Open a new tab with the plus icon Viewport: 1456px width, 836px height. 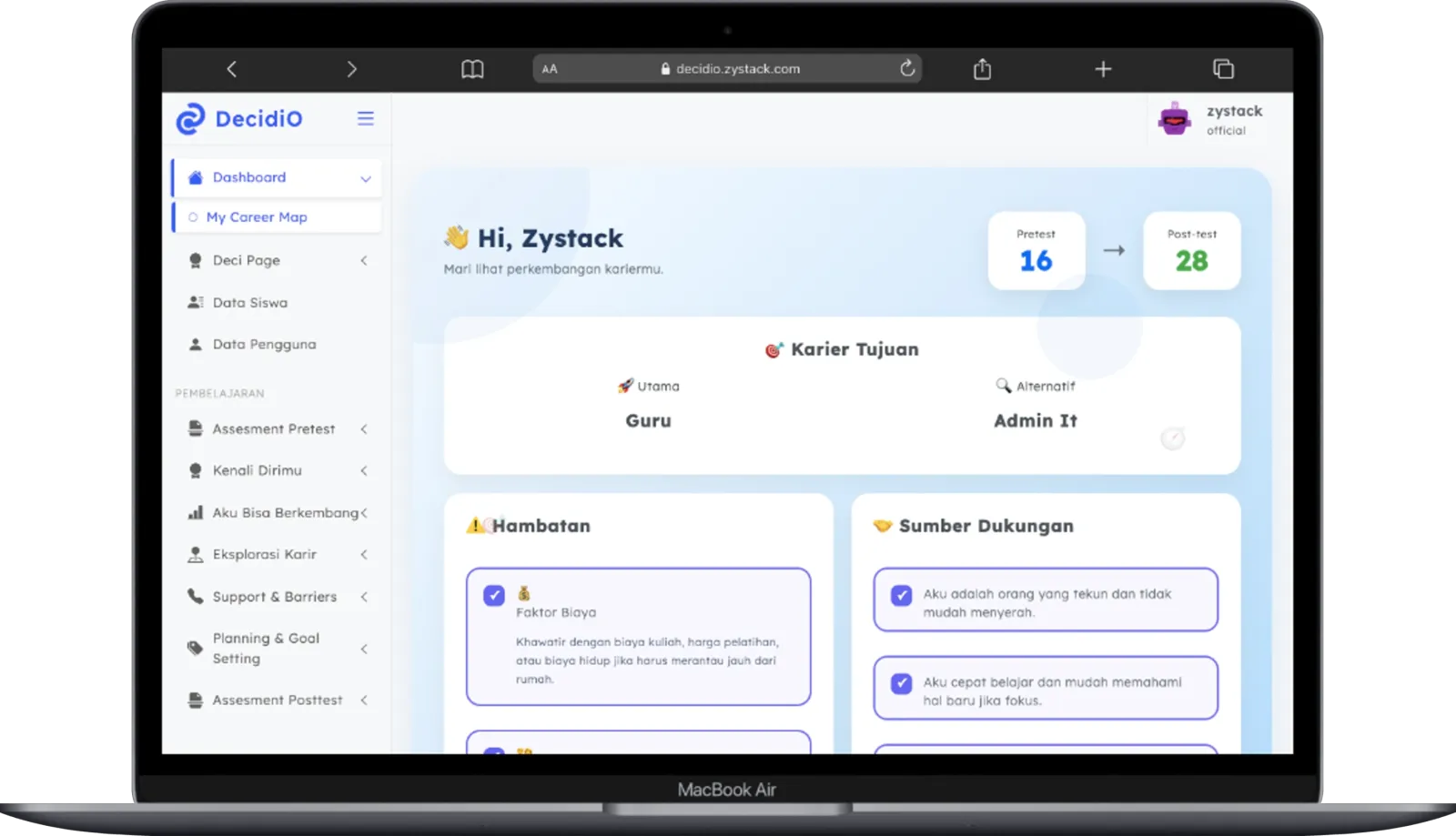point(1103,69)
